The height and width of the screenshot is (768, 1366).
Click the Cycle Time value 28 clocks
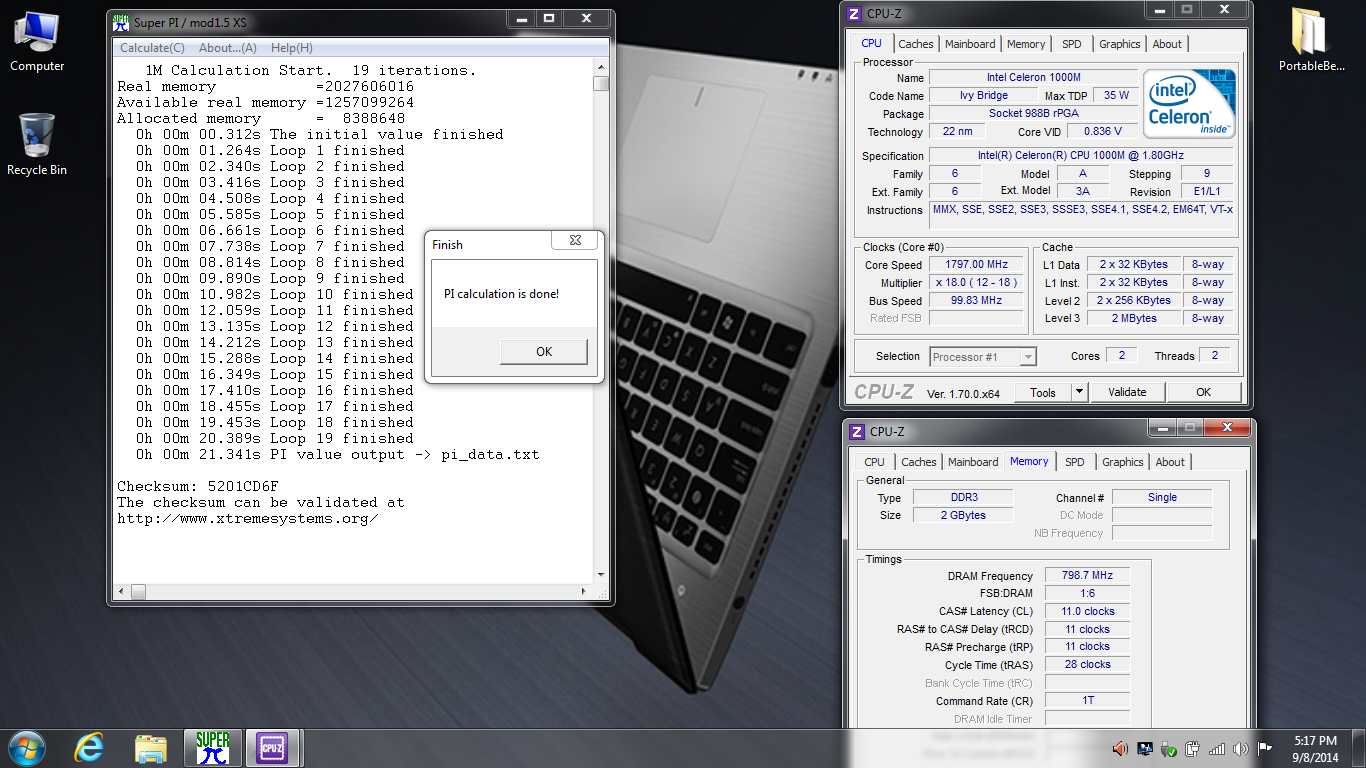pos(1087,664)
